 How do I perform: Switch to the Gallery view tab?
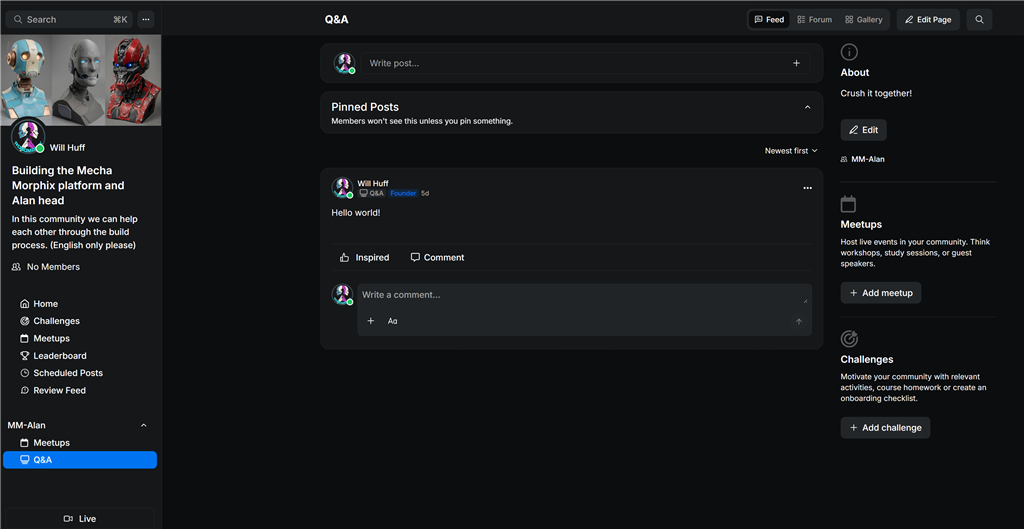tap(863, 19)
